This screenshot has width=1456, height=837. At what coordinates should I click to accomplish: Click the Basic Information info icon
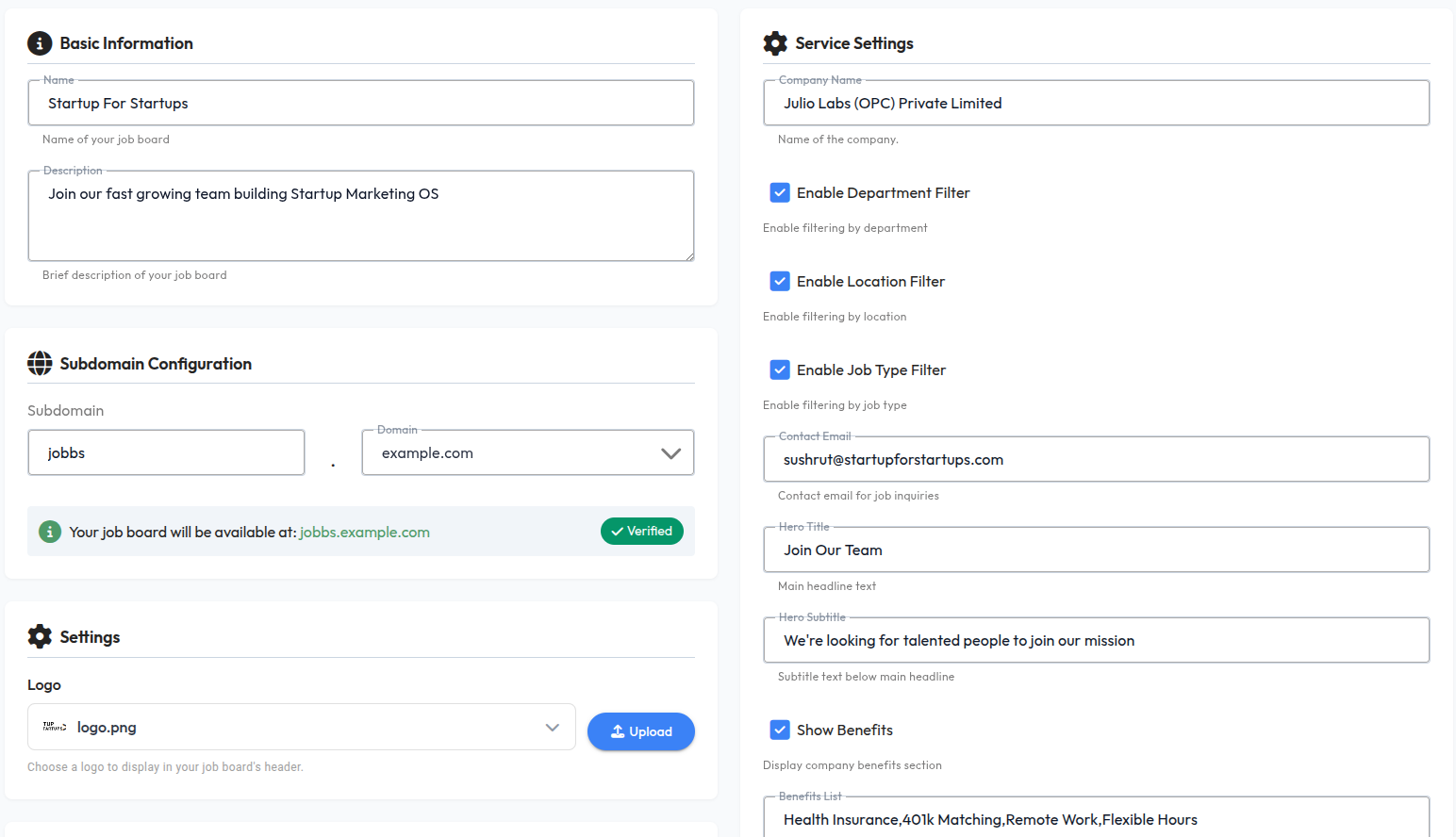[39, 43]
